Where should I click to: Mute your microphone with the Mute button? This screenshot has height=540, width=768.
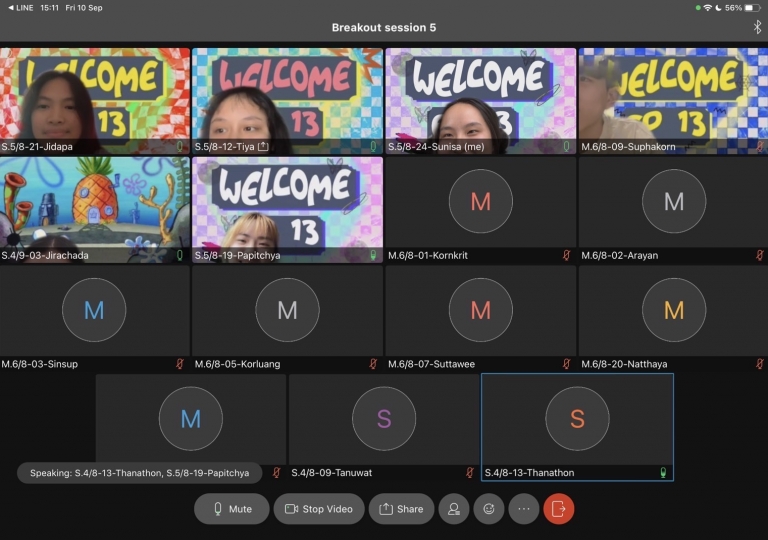[232, 509]
